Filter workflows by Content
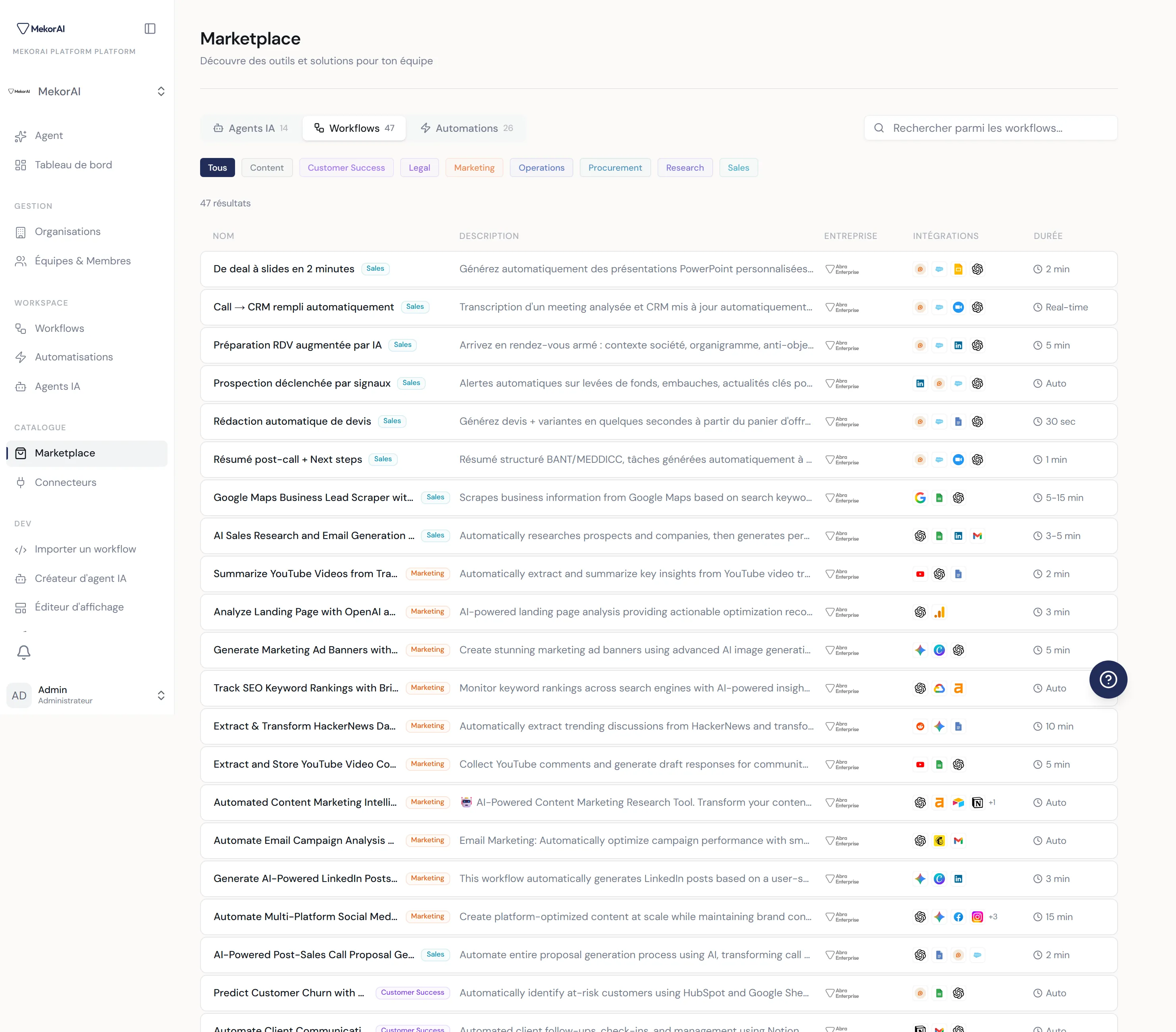This screenshot has width=1176, height=1032. (x=267, y=168)
